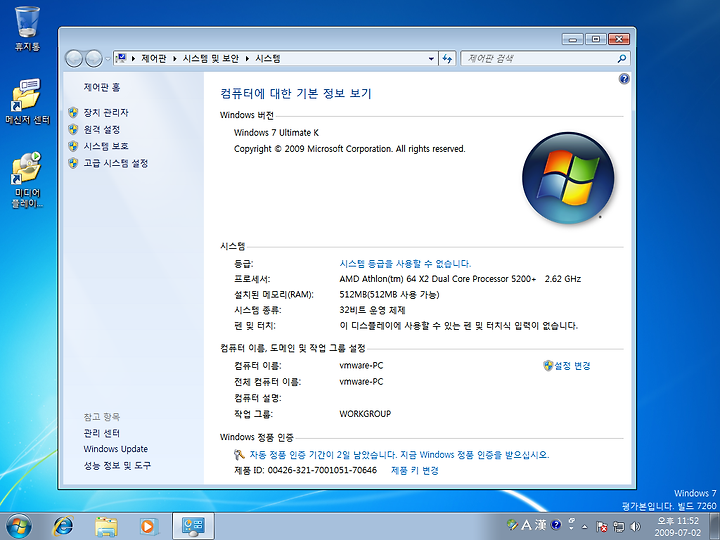Image resolution: width=720 pixels, height=540 pixels.
Task: Open the 메신저 센터 desktop shortcut
Action: click(27, 101)
